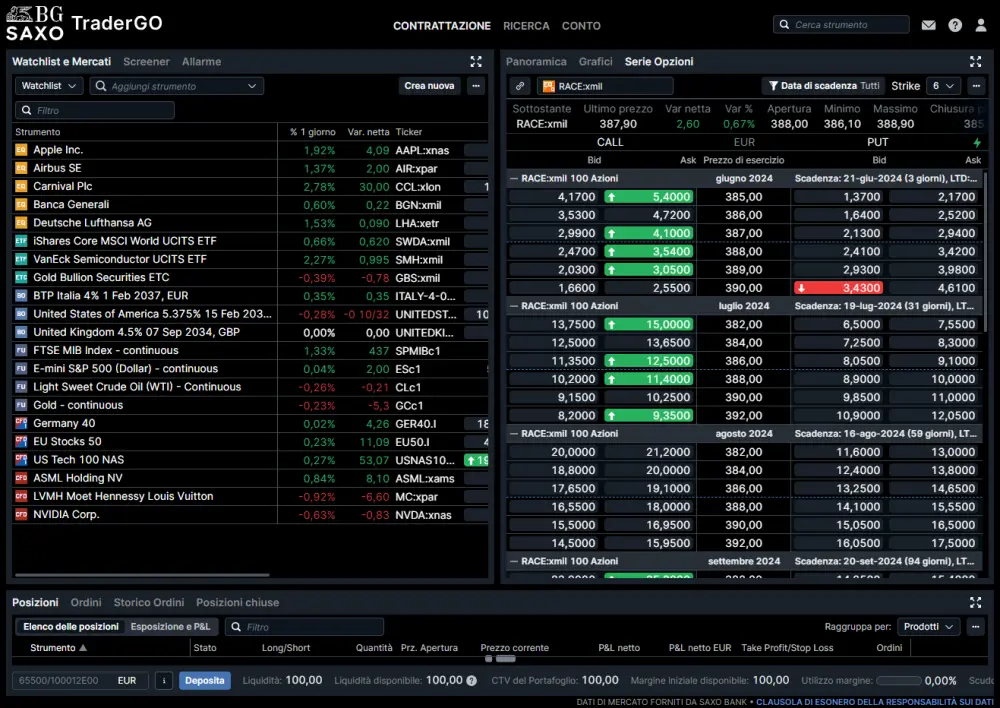
Task: Open watchlist more options ellipsis menu
Action: click(476, 85)
